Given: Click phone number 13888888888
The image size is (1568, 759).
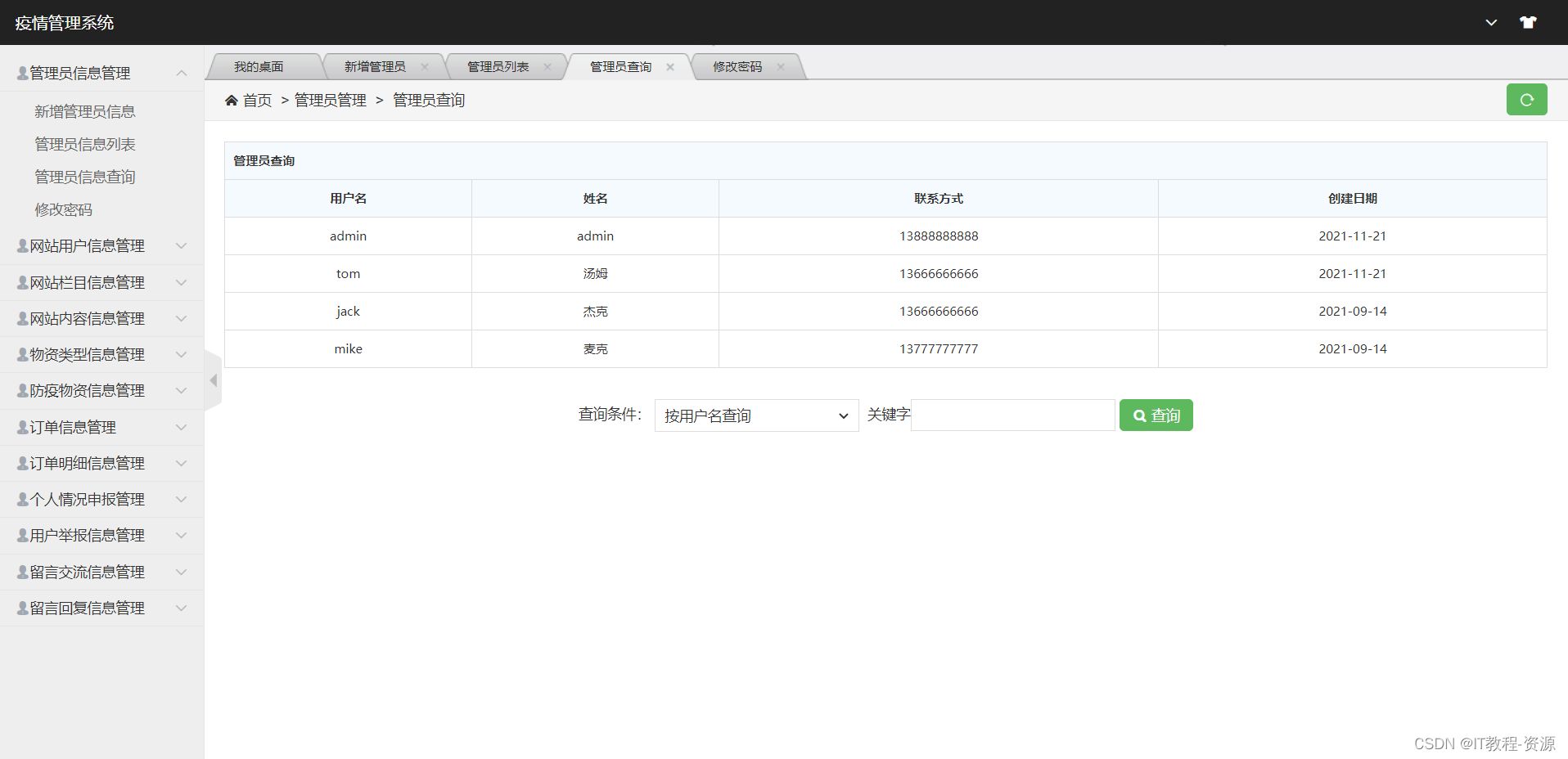Looking at the screenshot, I should coord(939,236).
